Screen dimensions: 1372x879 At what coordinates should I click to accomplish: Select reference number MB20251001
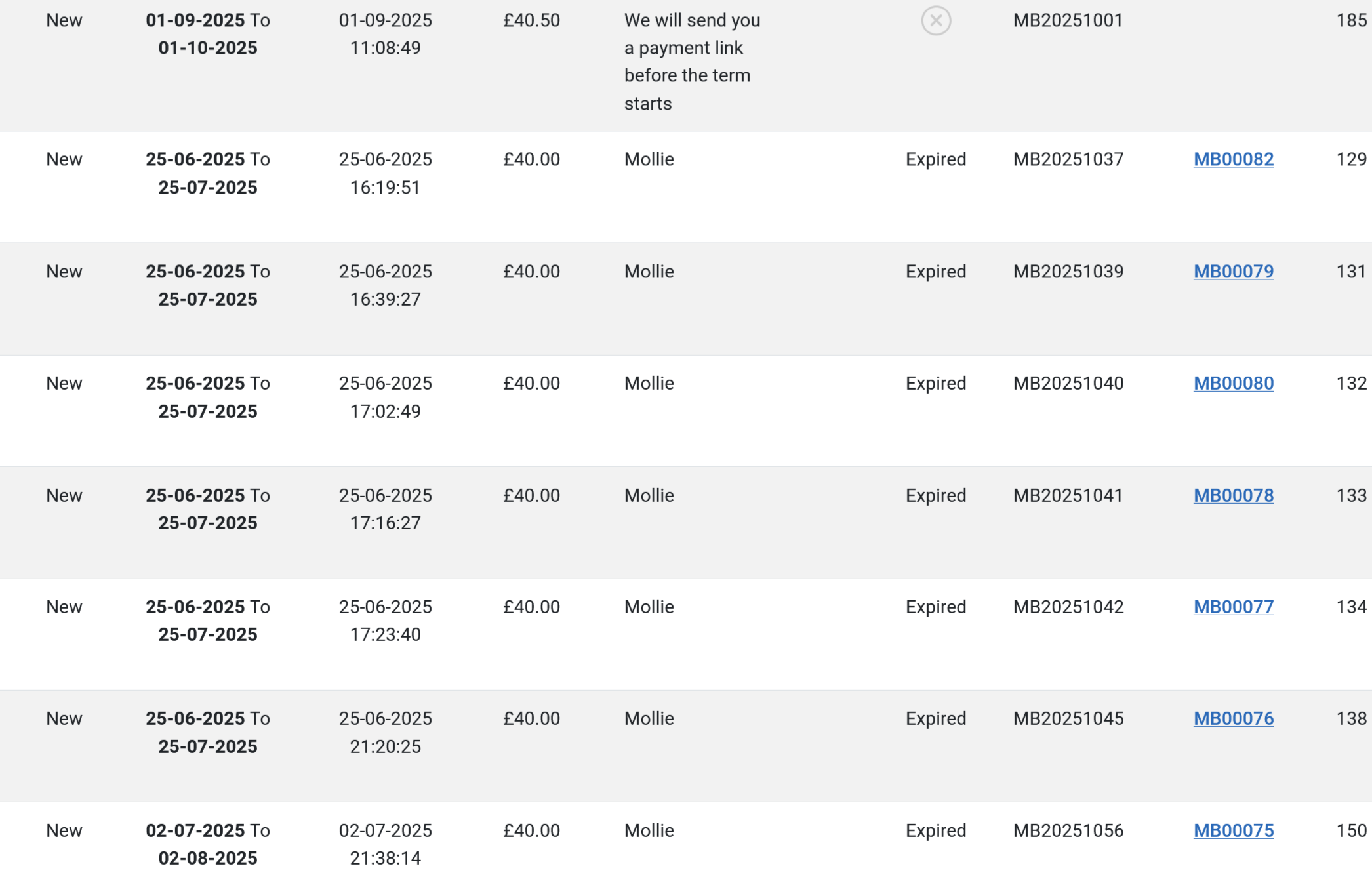pyautogui.click(x=1068, y=20)
